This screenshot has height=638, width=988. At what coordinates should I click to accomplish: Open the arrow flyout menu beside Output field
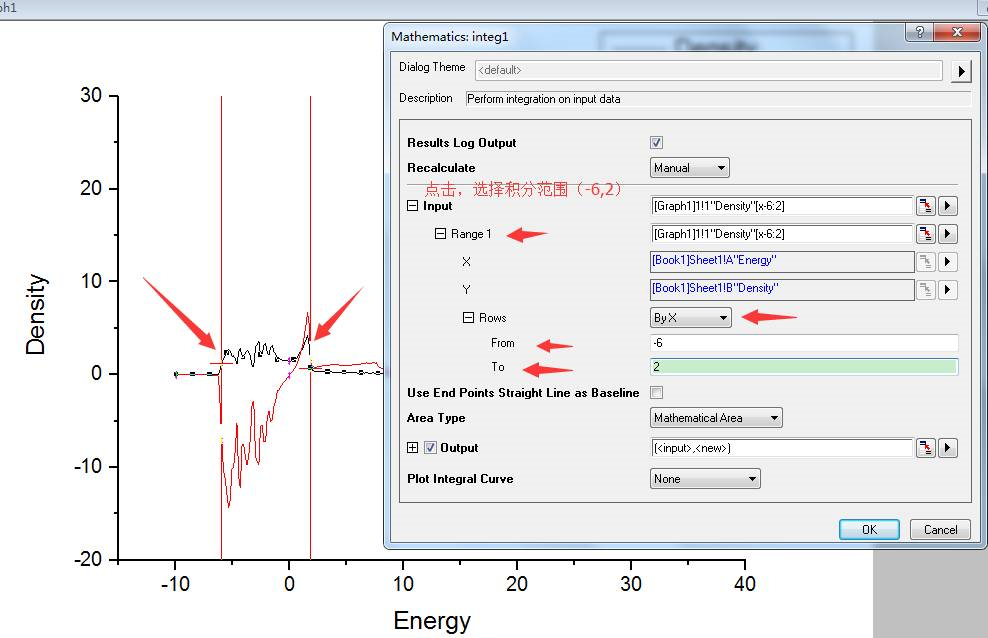(948, 448)
